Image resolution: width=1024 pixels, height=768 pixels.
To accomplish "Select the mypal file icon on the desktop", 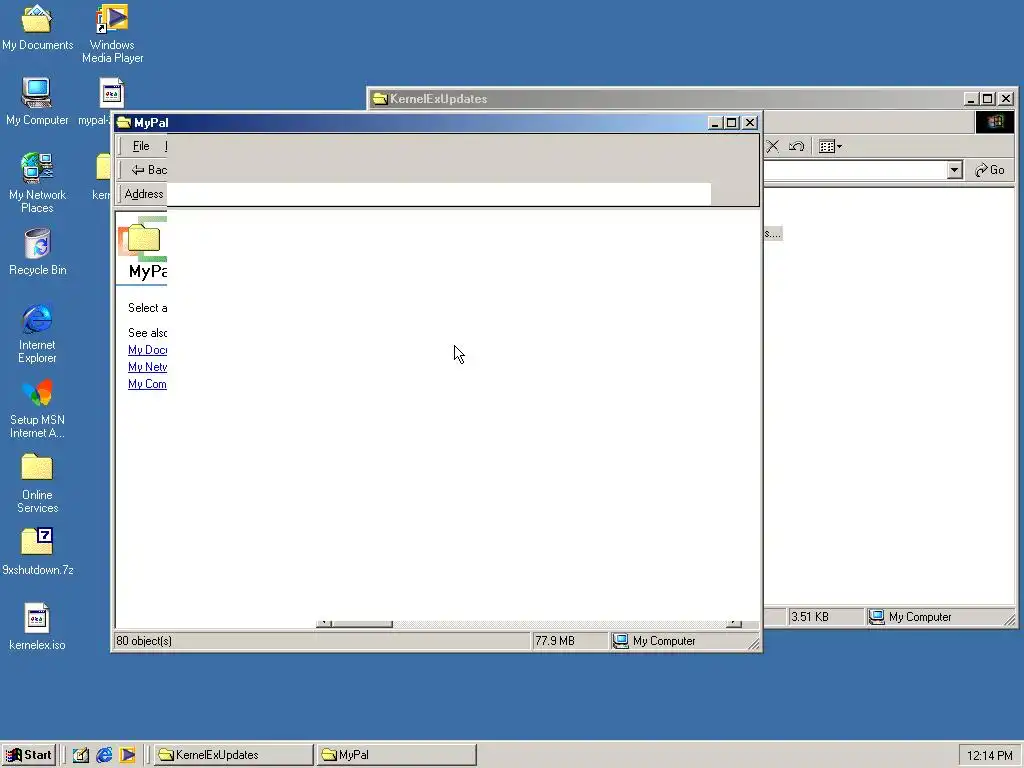I will point(112,93).
